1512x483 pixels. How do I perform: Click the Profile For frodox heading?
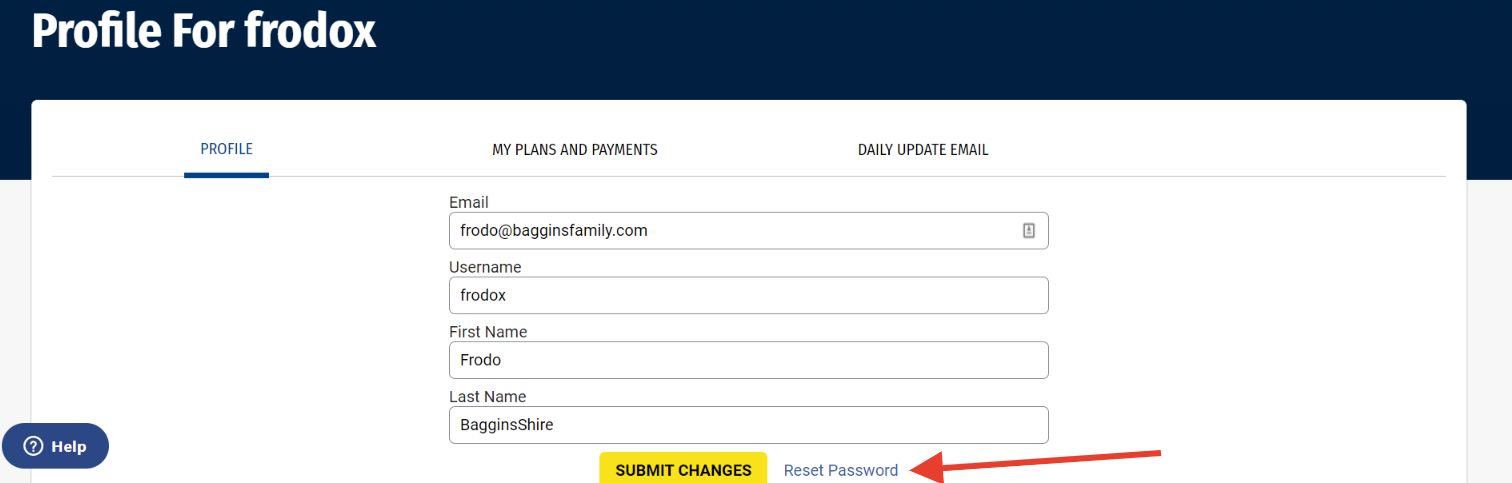(x=204, y=31)
